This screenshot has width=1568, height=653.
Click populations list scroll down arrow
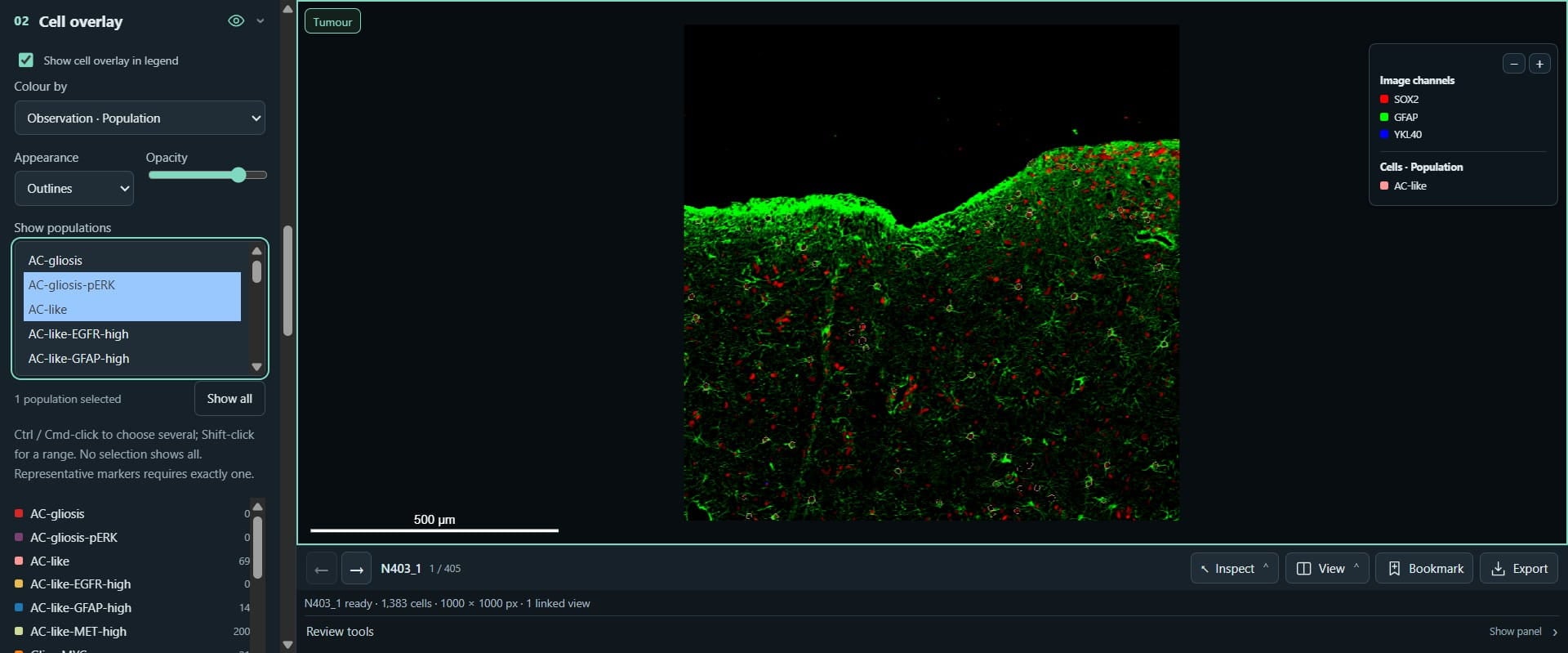click(256, 367)
